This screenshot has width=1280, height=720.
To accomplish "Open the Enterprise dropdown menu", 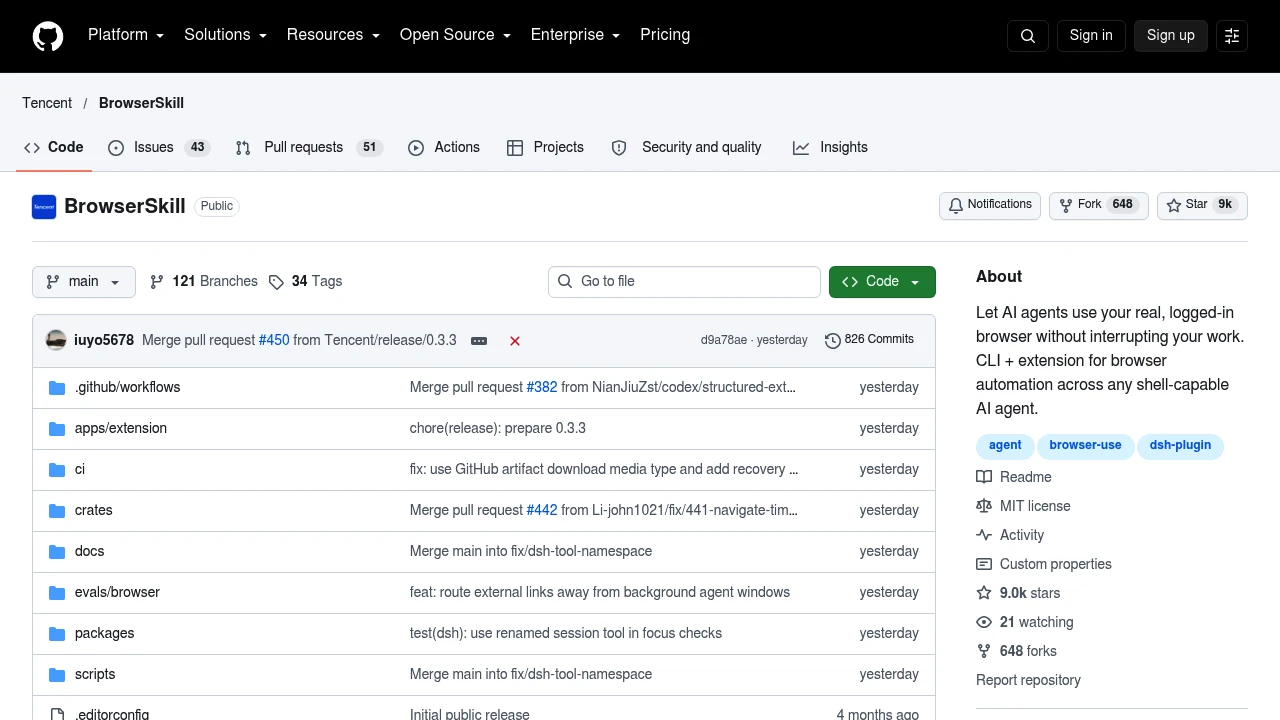I will pyautogui.click(x=575, y=35).
